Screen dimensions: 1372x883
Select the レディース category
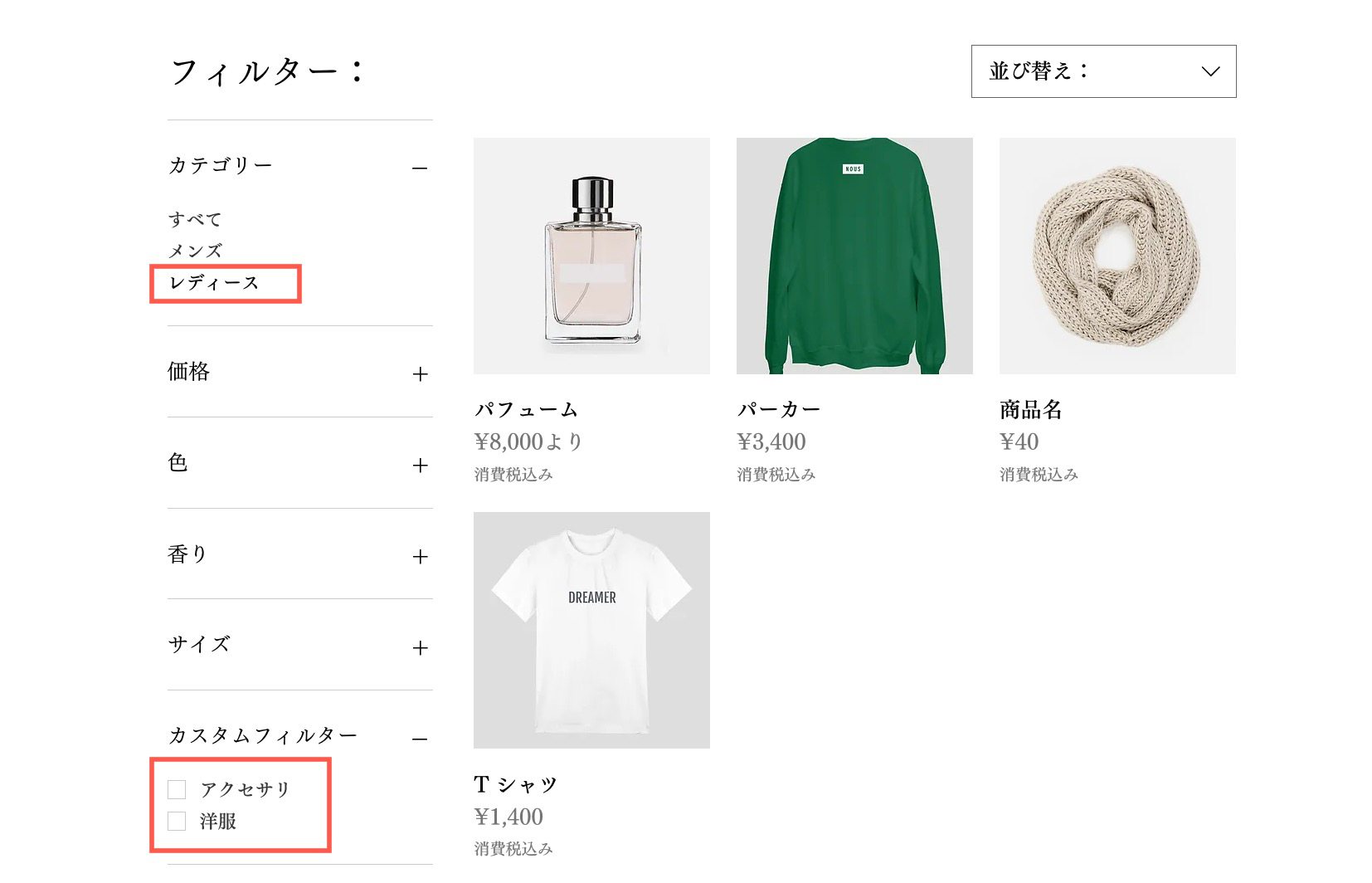point(215,283)
